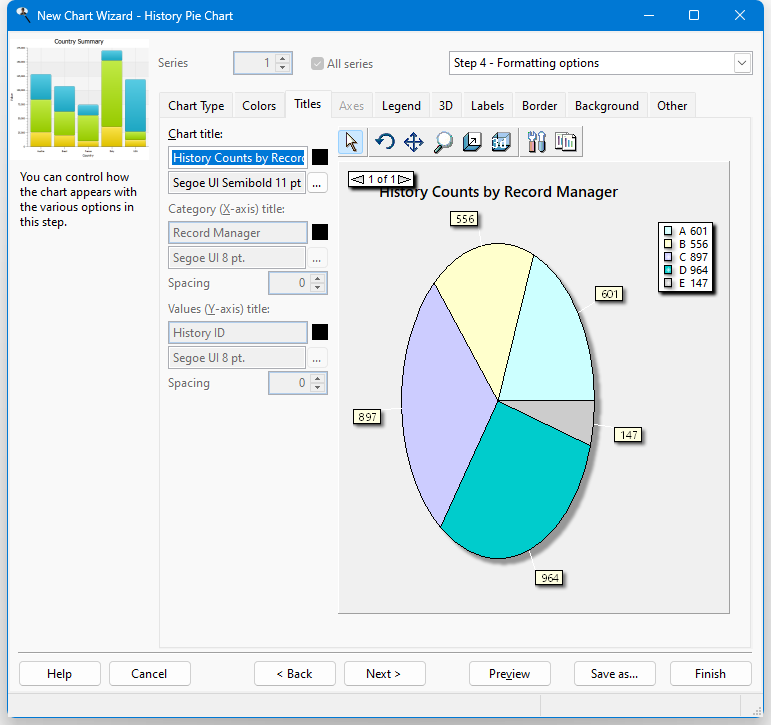This screenshot has height=725, width=771.
Task: Open the Step 4 Formatting options dropdown
Action: [741, 63]
